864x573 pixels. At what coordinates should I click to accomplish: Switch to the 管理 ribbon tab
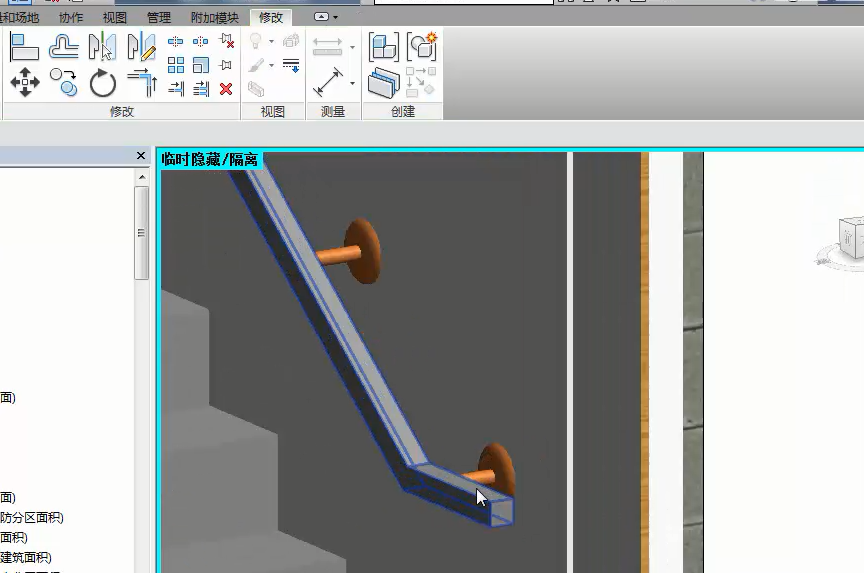158,17
